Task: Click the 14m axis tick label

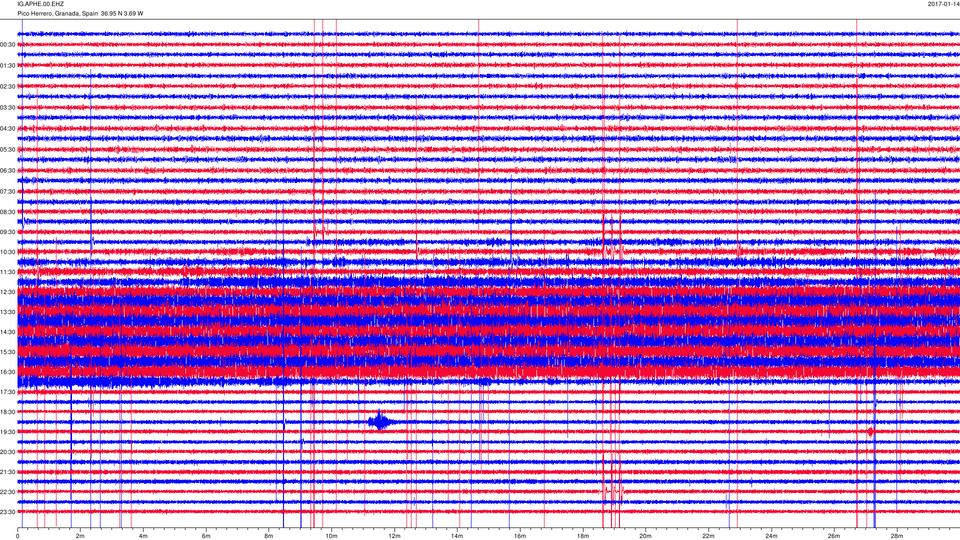Action: [457, 536]
